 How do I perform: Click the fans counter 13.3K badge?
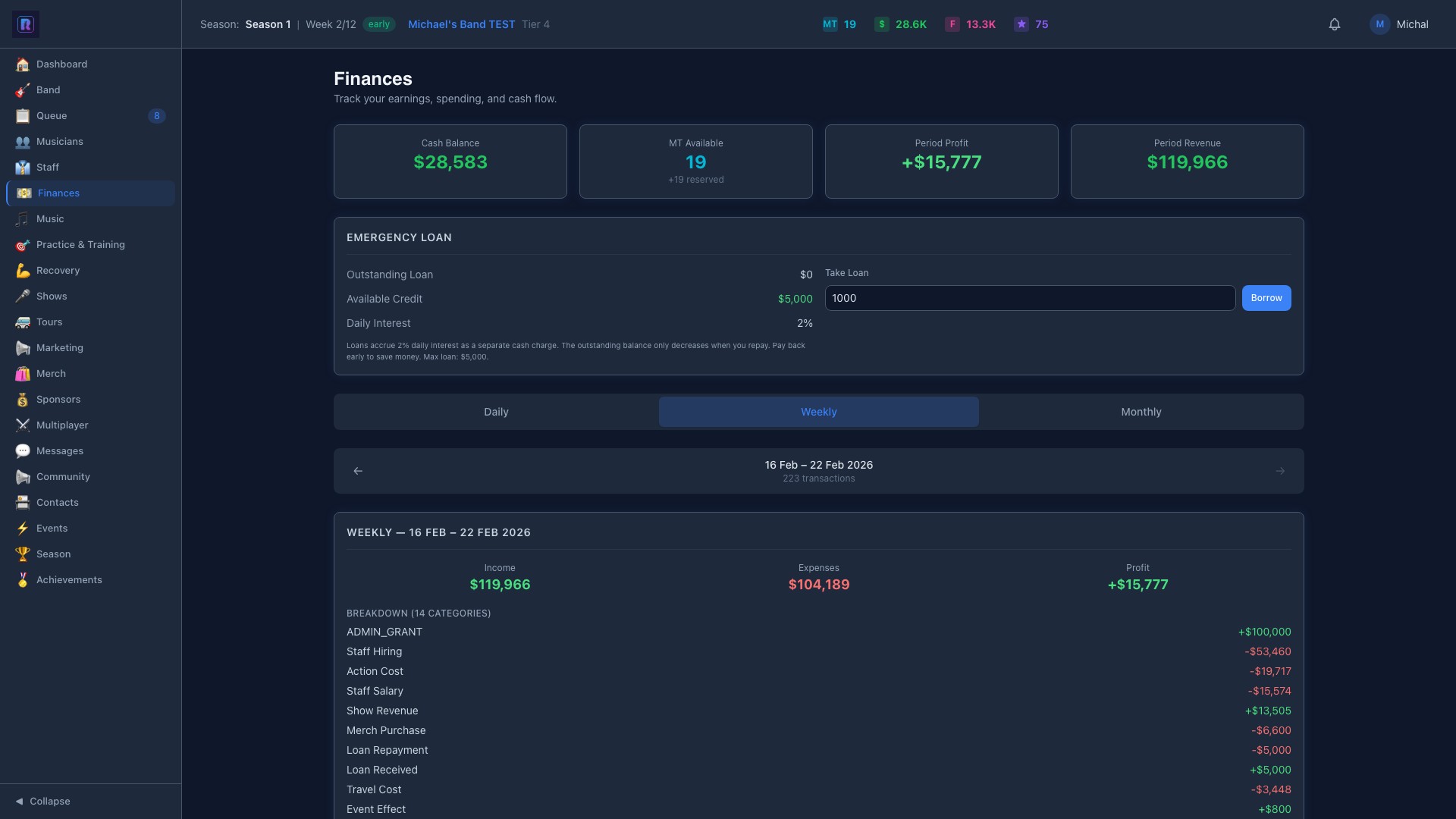(971, 24)
